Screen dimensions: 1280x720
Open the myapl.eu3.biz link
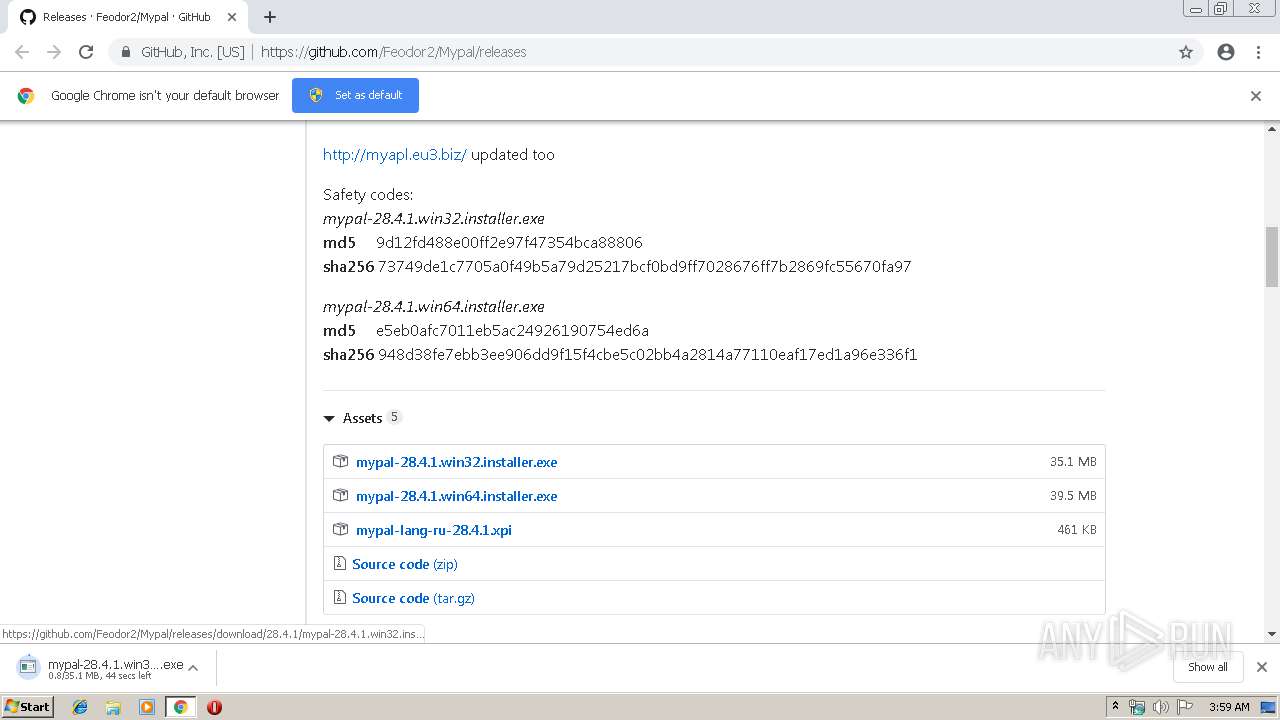(395, 155)
